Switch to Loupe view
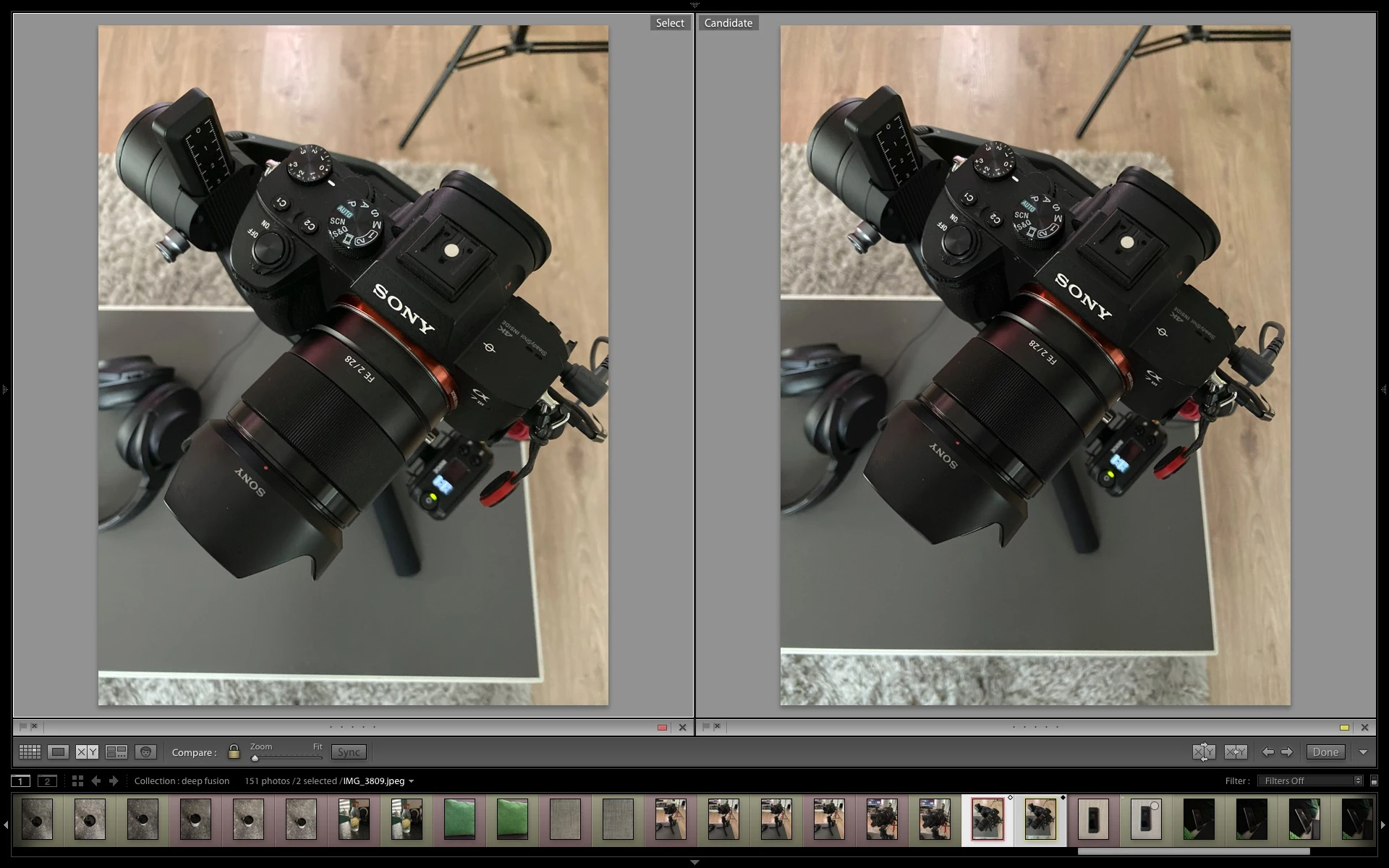This screenshot has width=1389, height=868. coord(59,752)
